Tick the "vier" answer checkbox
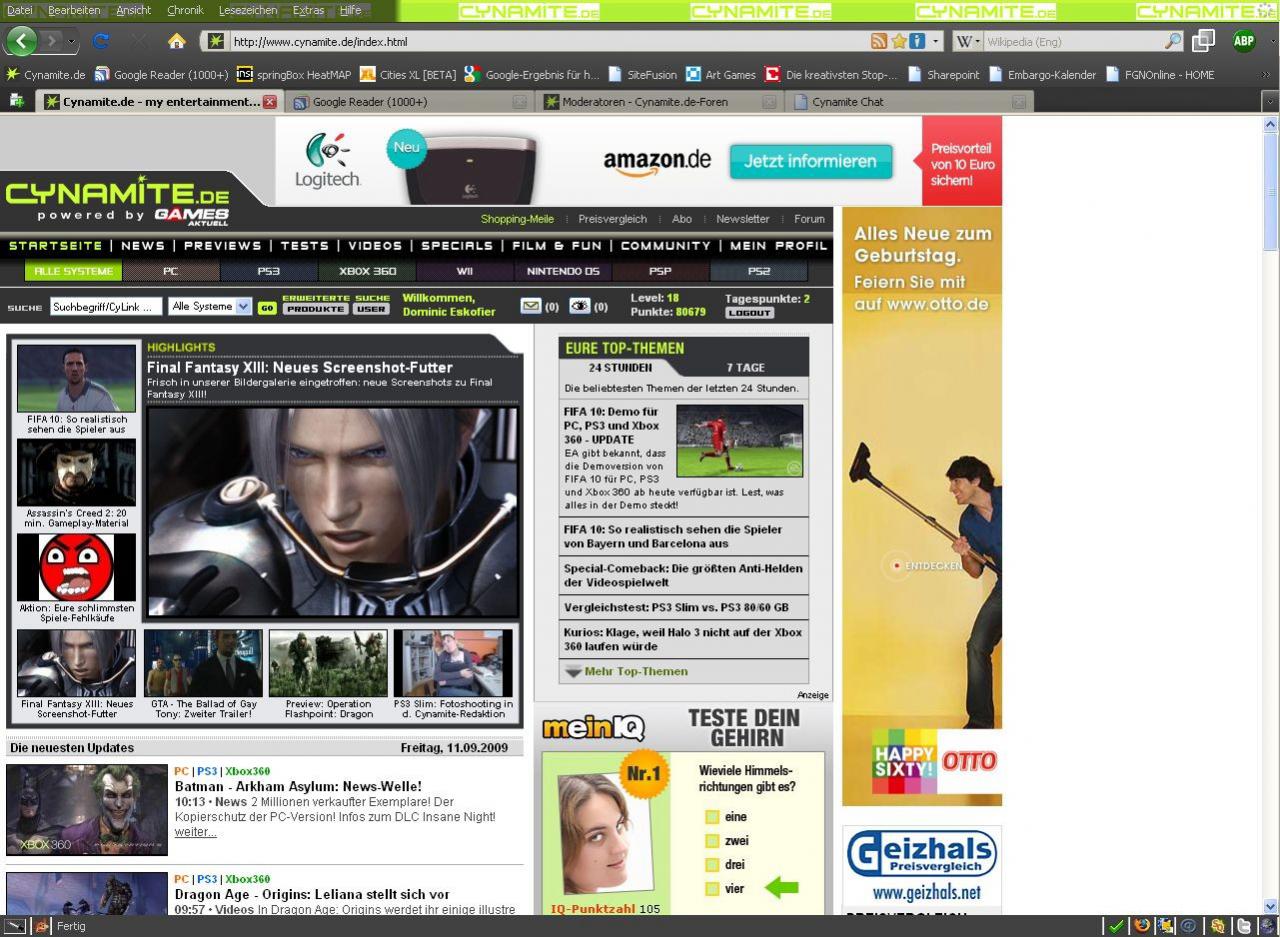 pos(712,888)
